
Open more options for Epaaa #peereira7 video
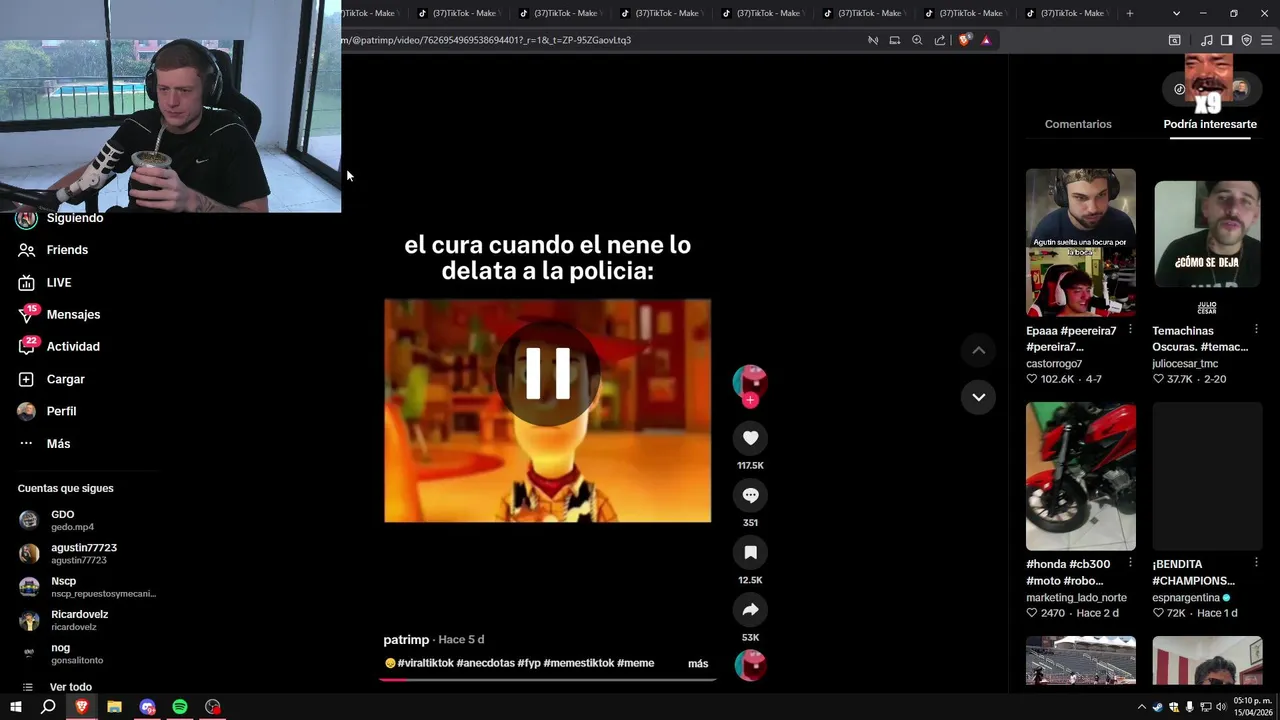click(1130, 330)
